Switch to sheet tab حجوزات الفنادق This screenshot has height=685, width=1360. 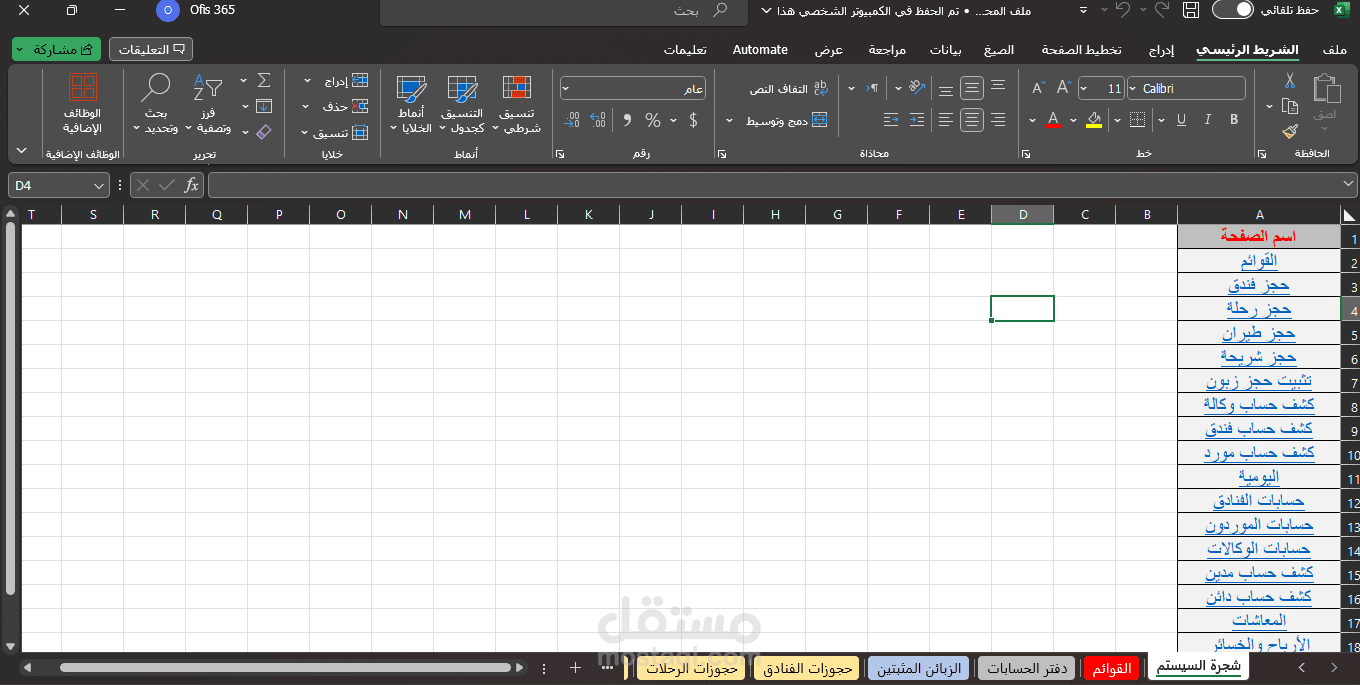pyautogui.click(x=807, y=668)
